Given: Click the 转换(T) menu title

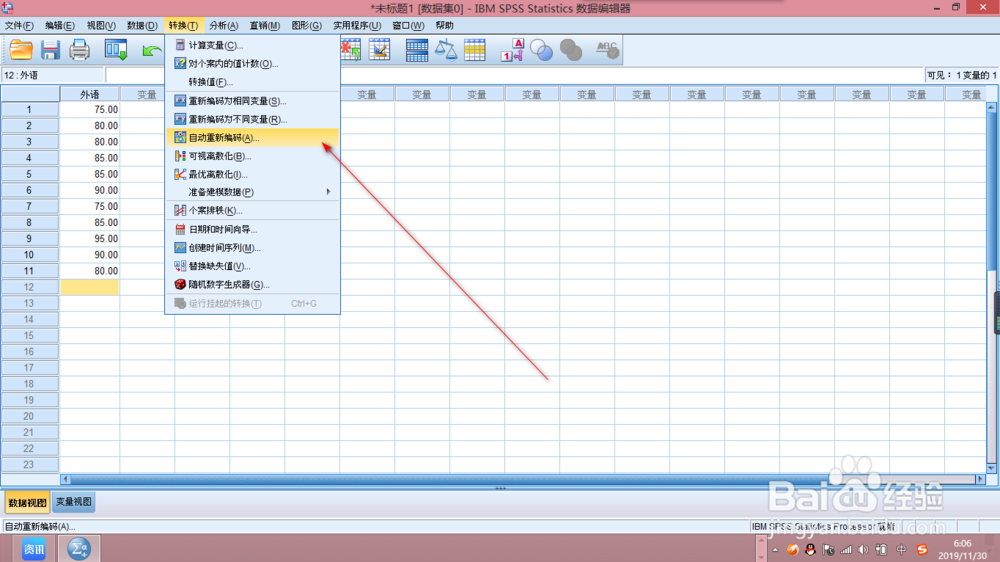Looking at the screenshot, I should click(x=183, y=26).
